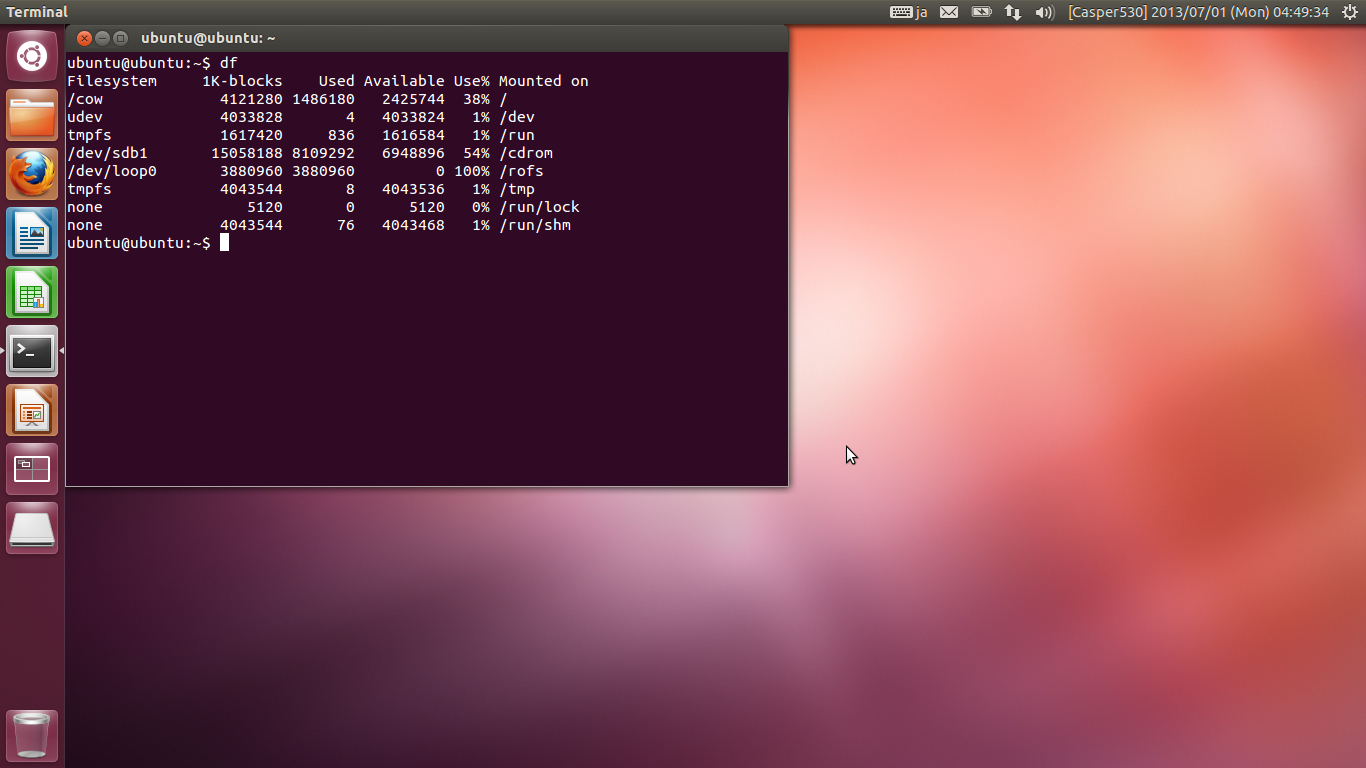
Task: Click the terminal cursor at last prompt
Action: click(225, 243)
